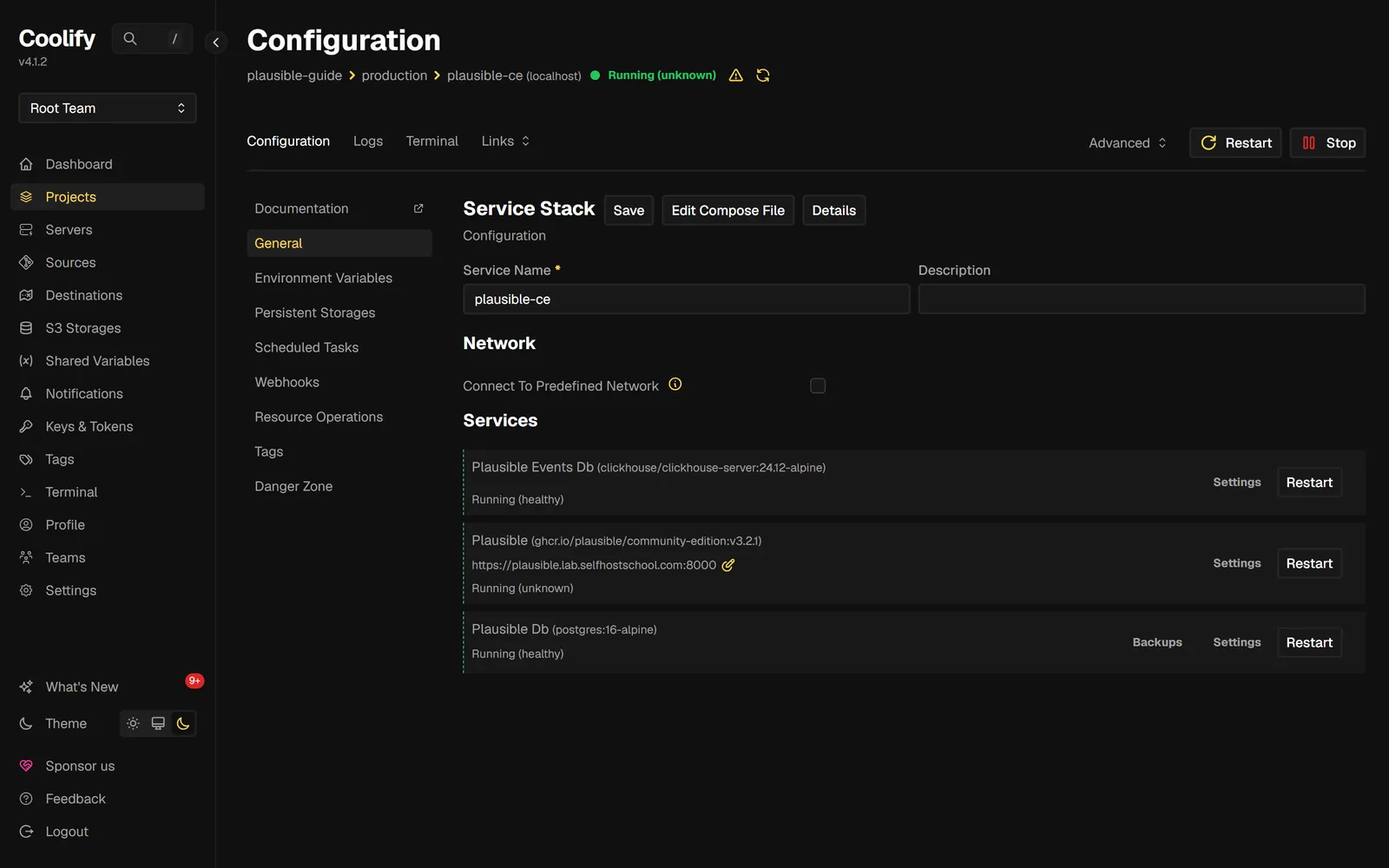Click the 9+ notification badge

(194, 681)
